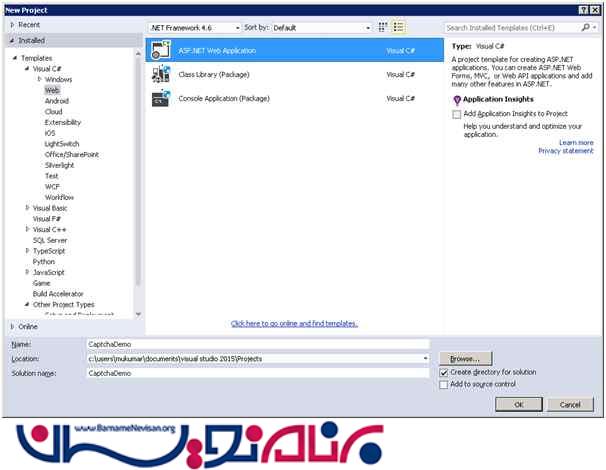Select the Android template category
The height and width of the screenshot is (470, 606).
pos(57,101)
